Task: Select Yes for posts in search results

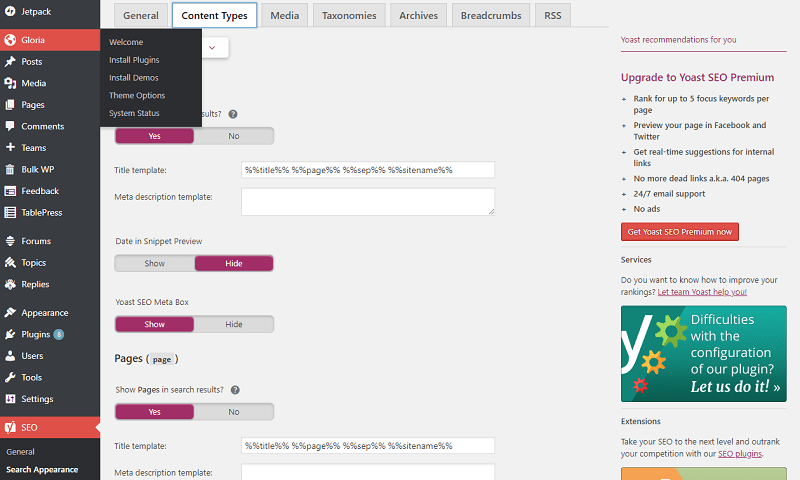Action: [154, 136]
